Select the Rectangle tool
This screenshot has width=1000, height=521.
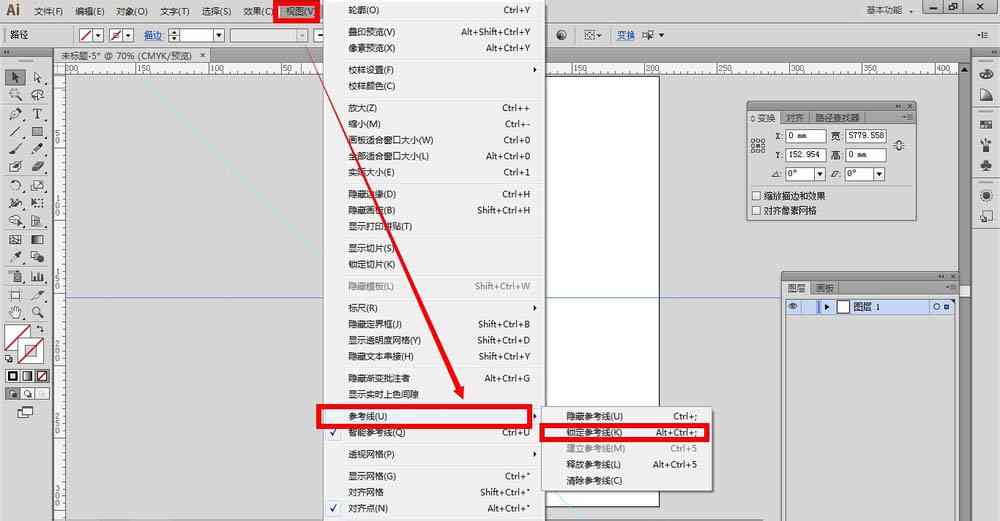(x=38, y=131)
